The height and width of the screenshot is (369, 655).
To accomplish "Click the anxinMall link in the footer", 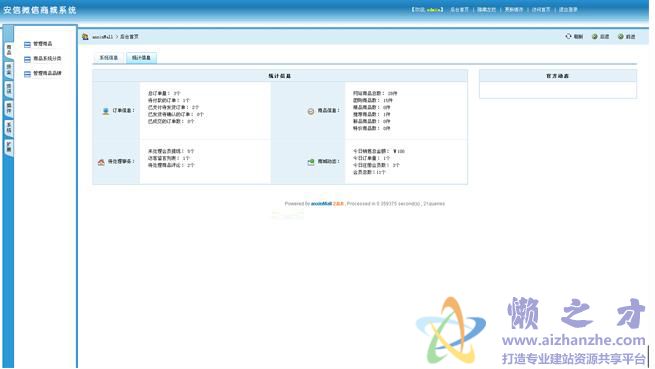I will [321, 204].
